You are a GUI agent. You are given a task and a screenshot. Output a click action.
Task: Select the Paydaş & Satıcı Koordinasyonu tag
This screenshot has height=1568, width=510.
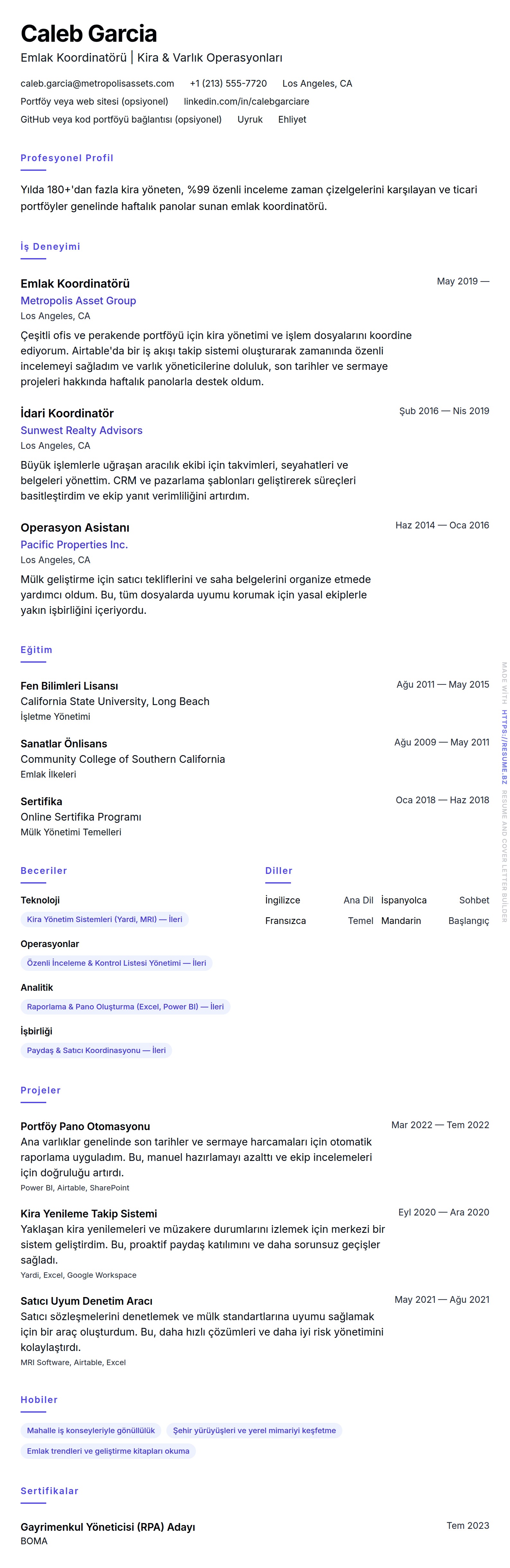point(96,1050)
